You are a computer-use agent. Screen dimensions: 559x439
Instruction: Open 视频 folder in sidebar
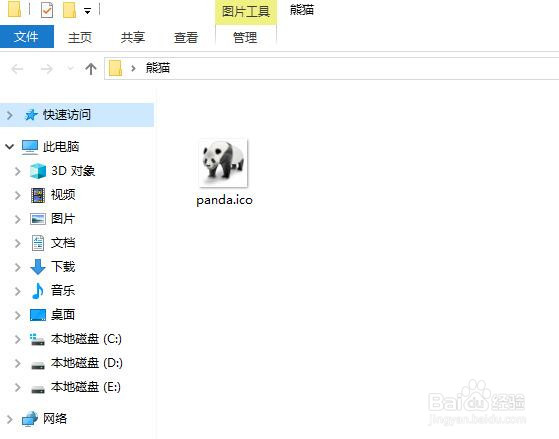coord(63,195)
